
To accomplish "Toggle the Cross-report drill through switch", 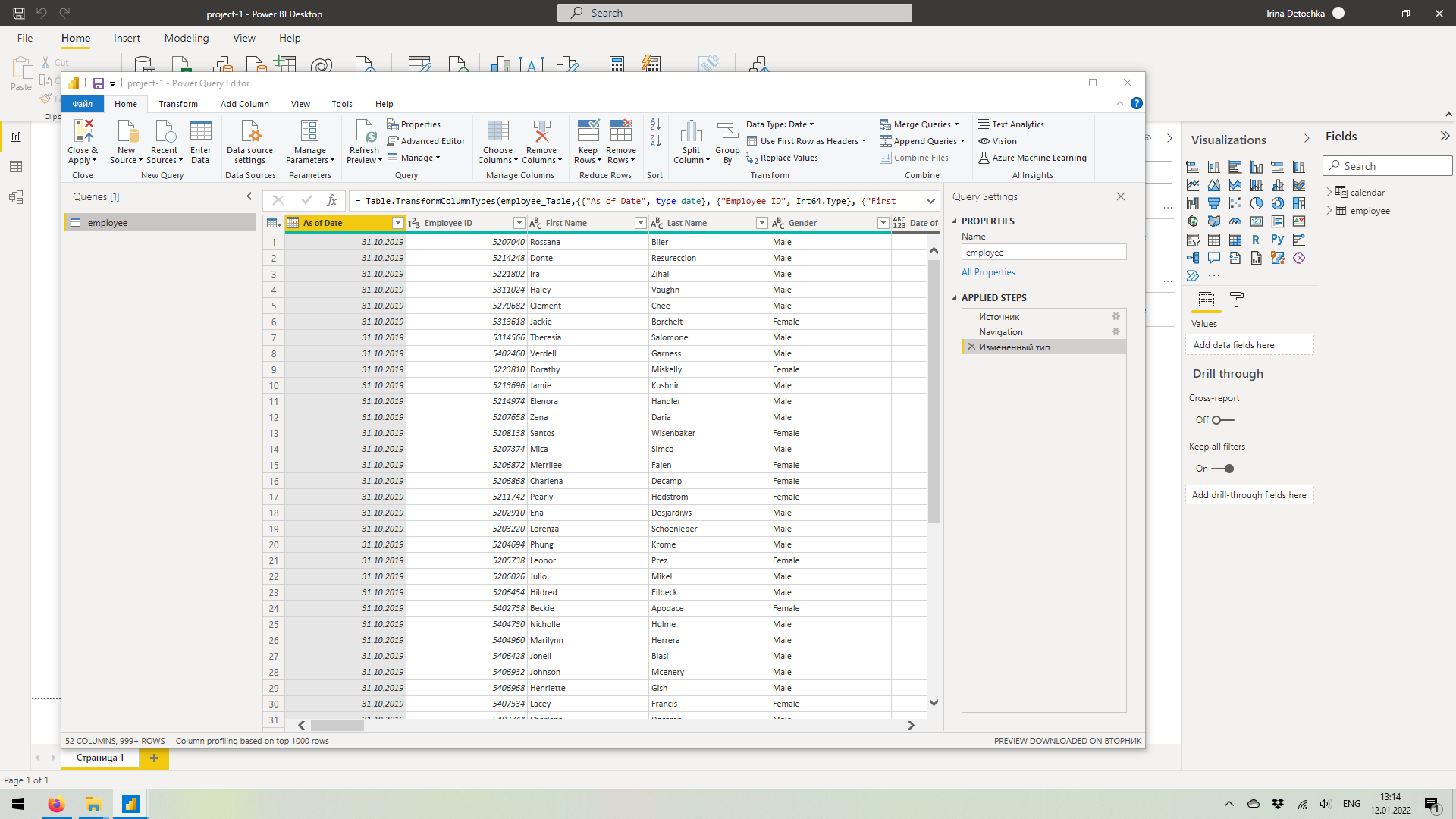I will (x=1222, y=420).
